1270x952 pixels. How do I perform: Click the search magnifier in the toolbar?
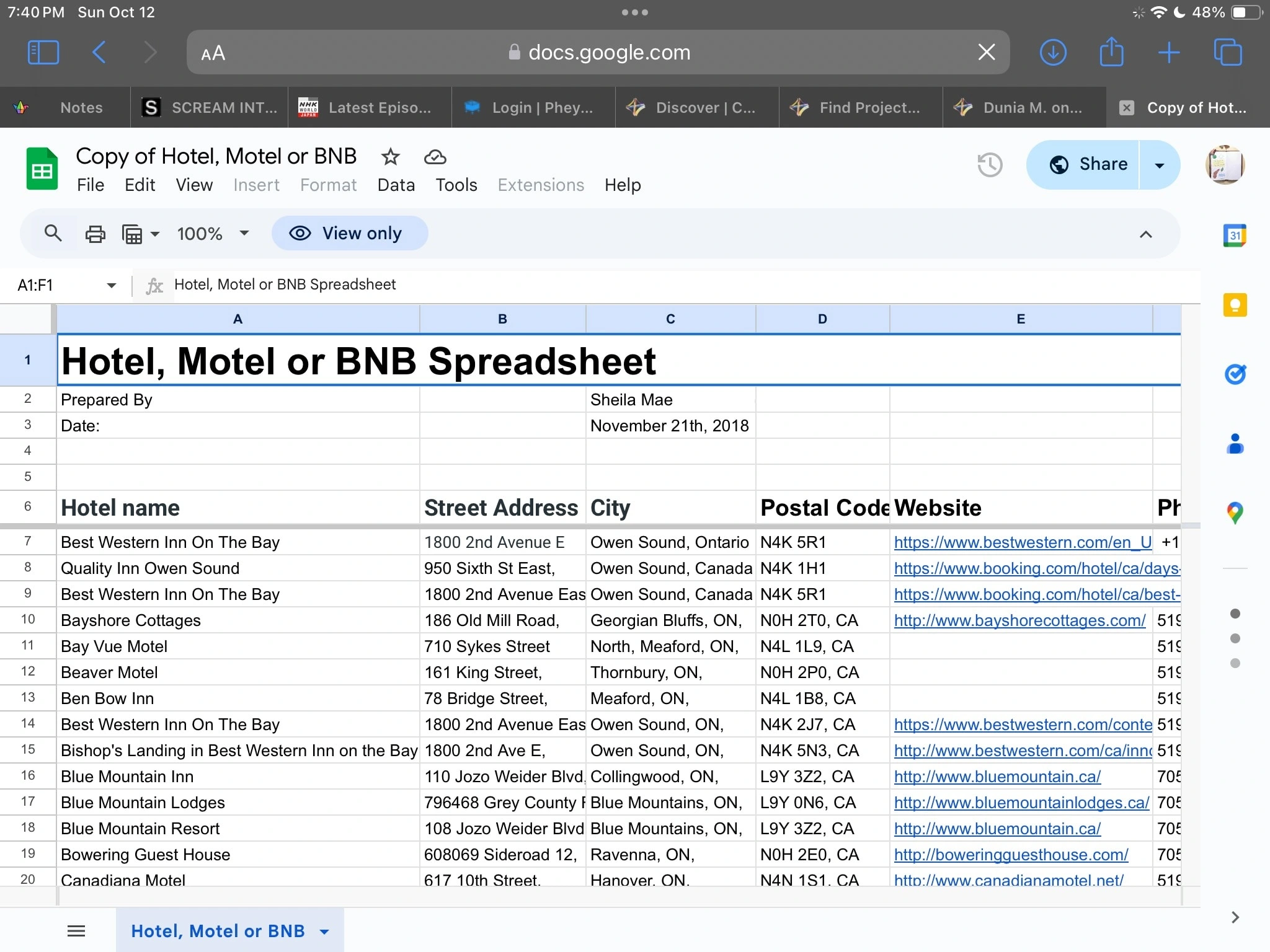[x=53, y=234]
